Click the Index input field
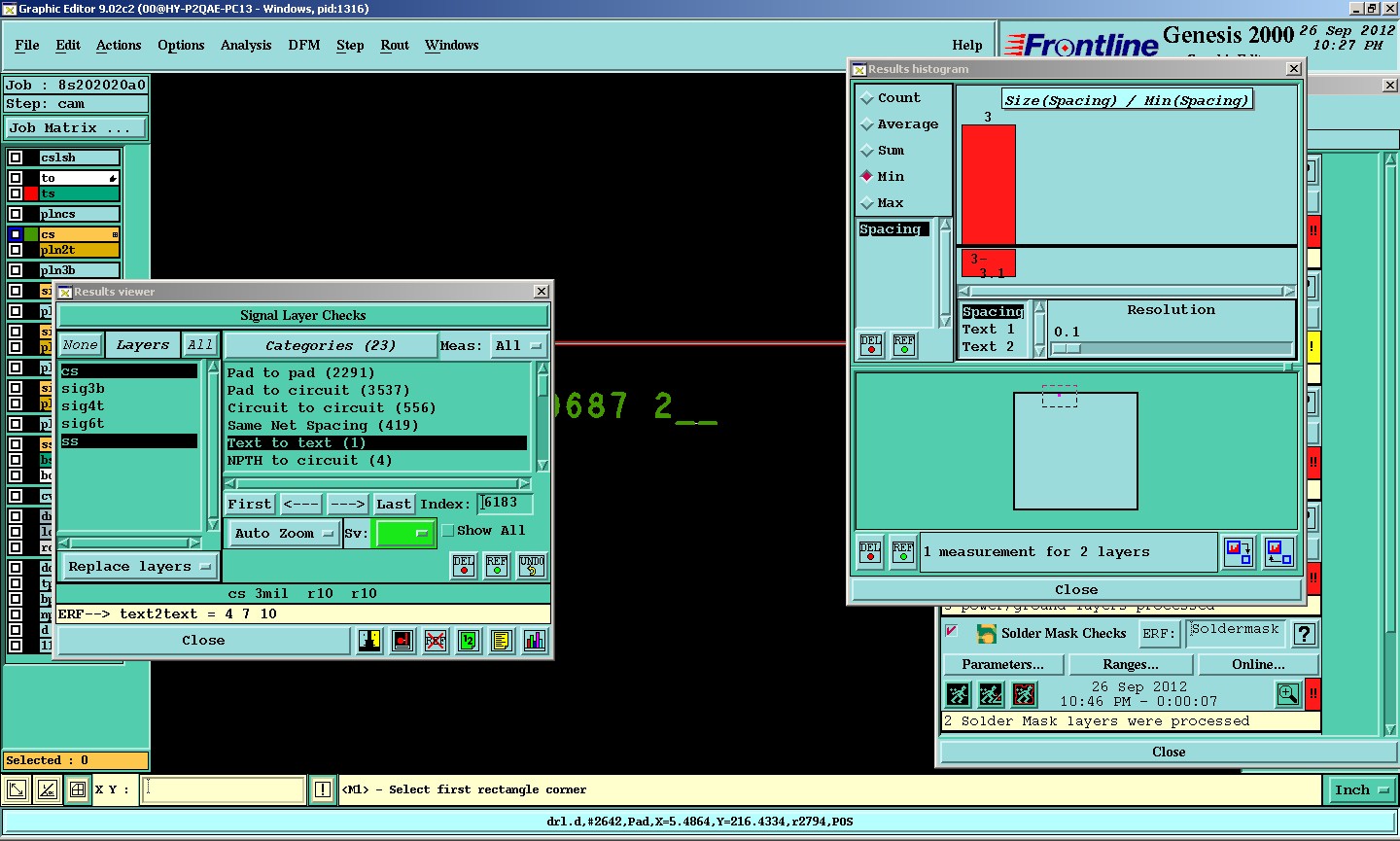1400x841 pixels. pyautogui.click(x=505, y=504)
